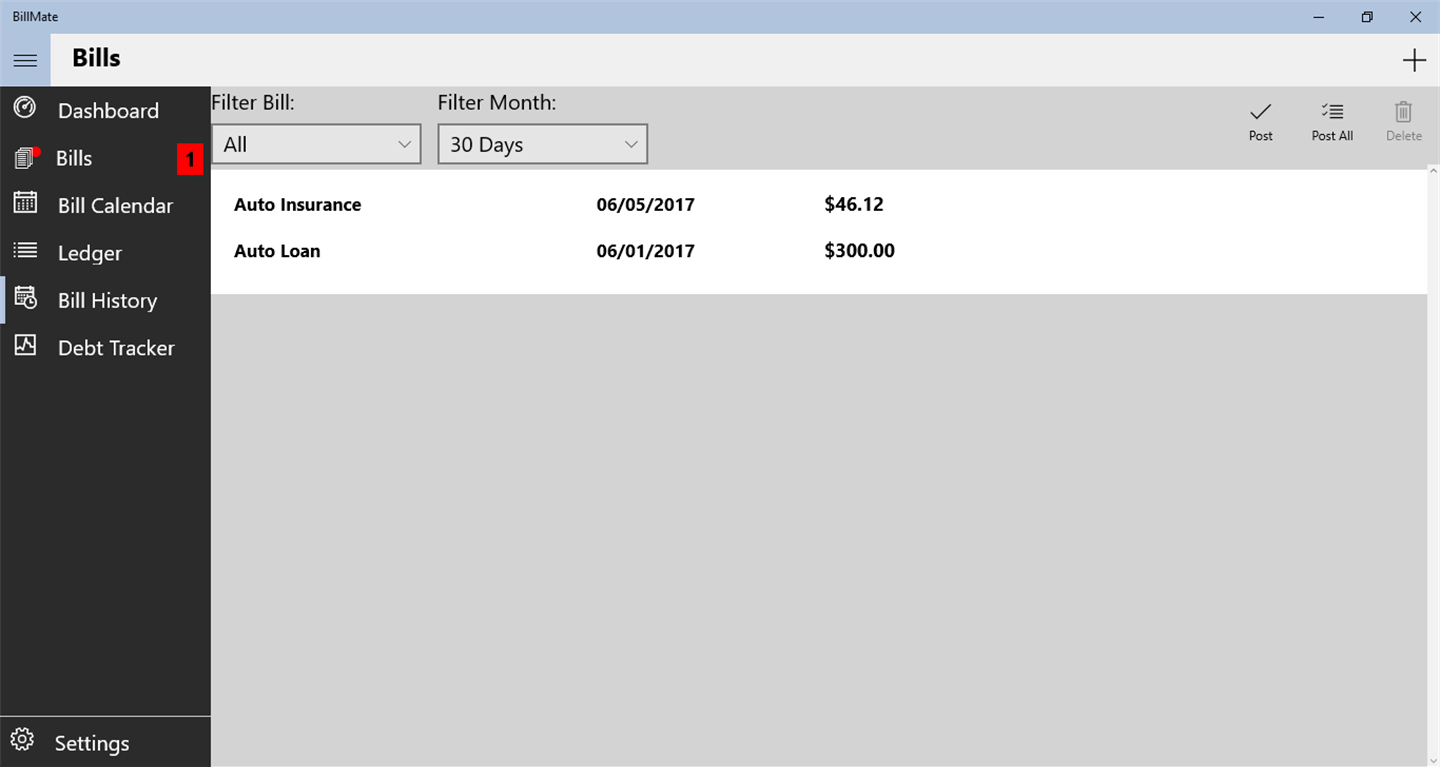Image resolution: width=1440 pixels, height=767 pixels.
Task: Click the Ledger list icon
Action: tap(25, 251)
